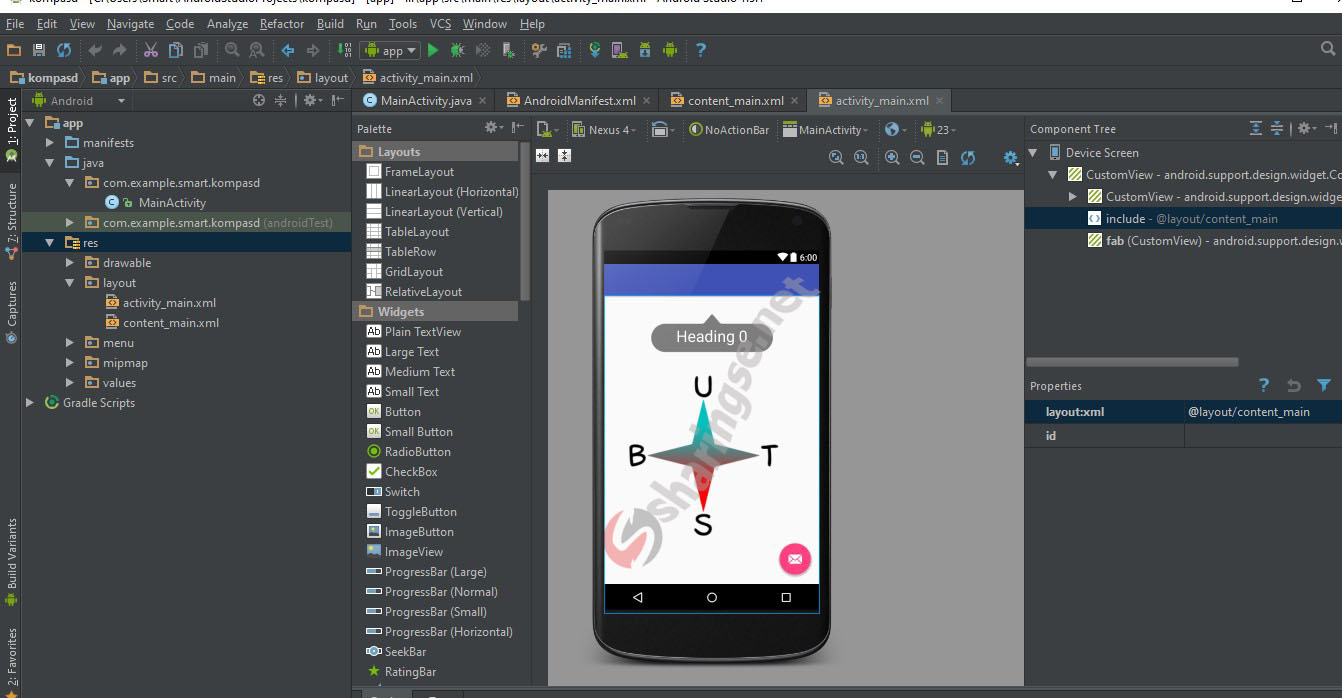Screen dimensions: 1342x698
Task: Open the Android Device Monitor icon
Action: pos(670,50)
